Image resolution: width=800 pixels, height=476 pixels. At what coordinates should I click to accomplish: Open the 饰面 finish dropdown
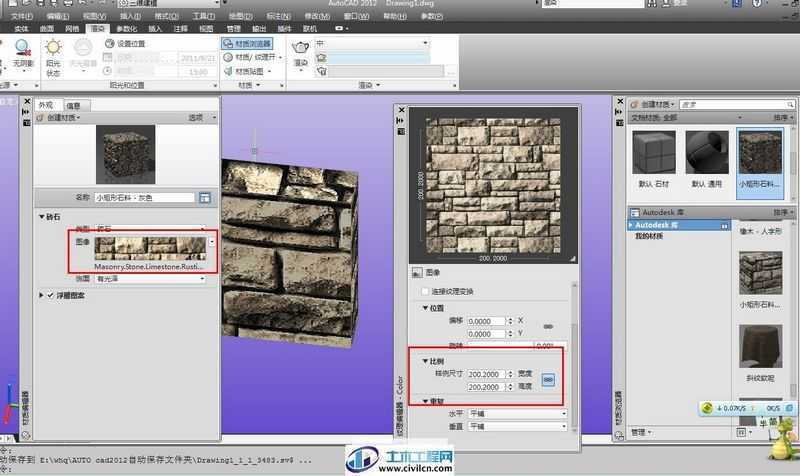(x=151, y=279)
